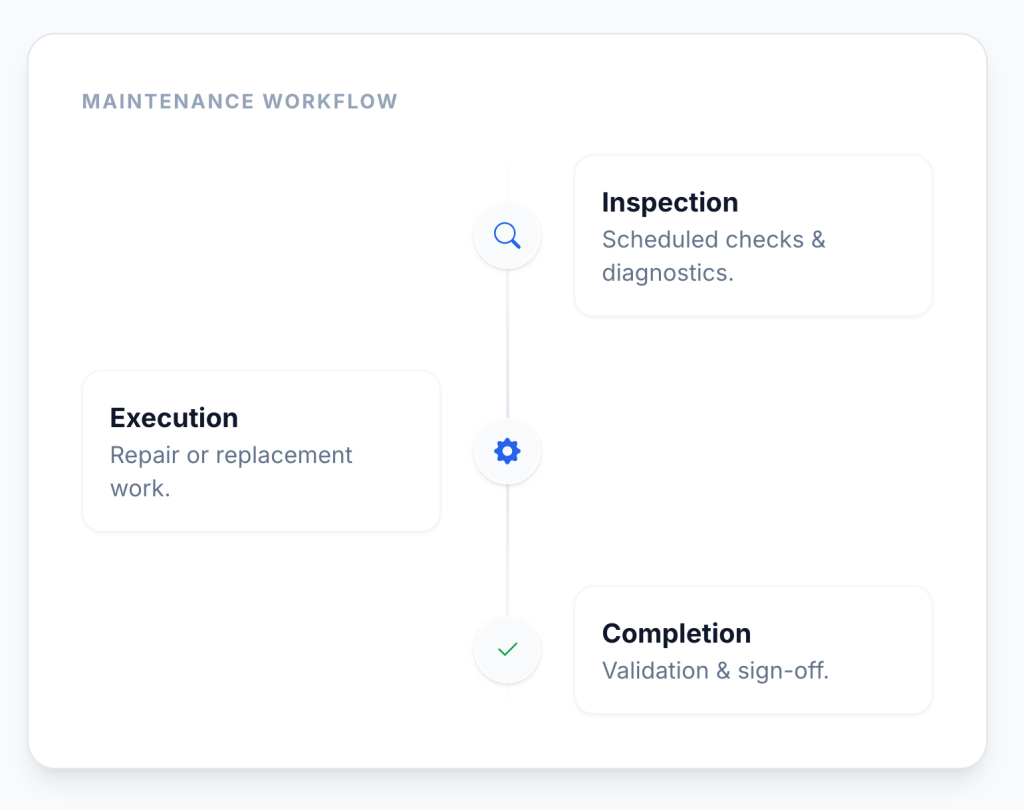Click the word "WORKFLOW" in the header

[330, 102]
